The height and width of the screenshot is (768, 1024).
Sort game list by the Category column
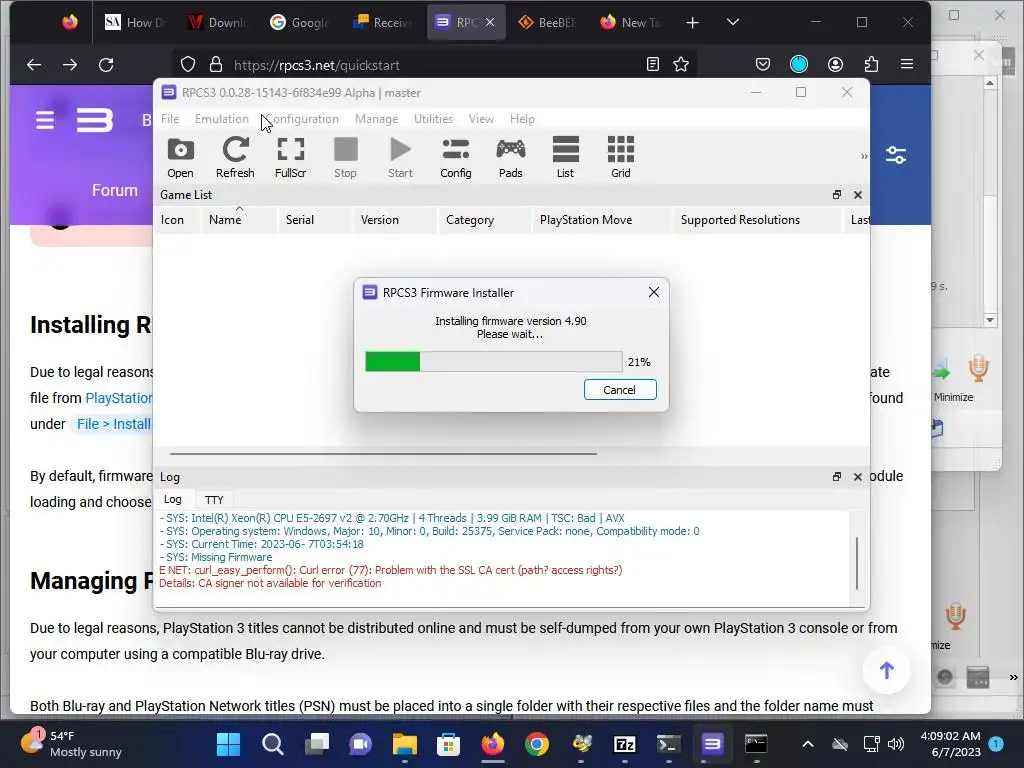pos(485,220)
